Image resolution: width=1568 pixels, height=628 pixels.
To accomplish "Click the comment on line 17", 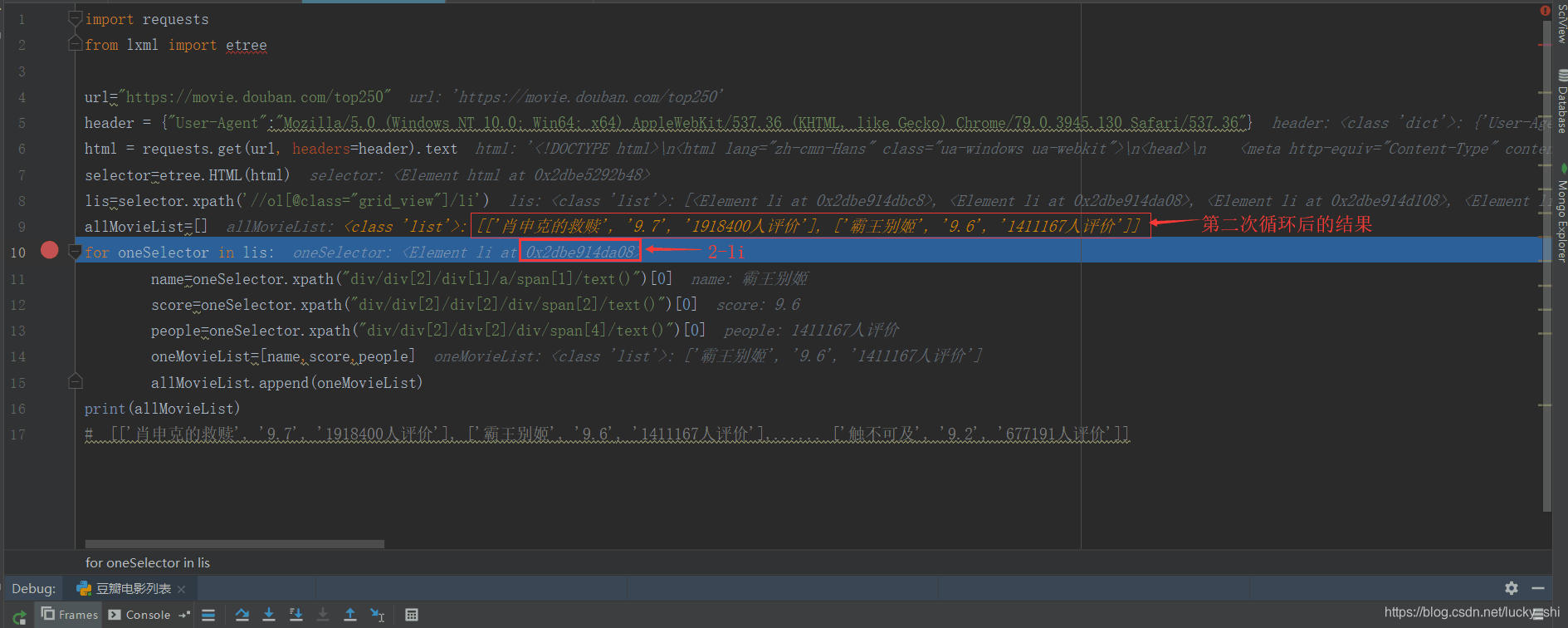I will point(607,434).
